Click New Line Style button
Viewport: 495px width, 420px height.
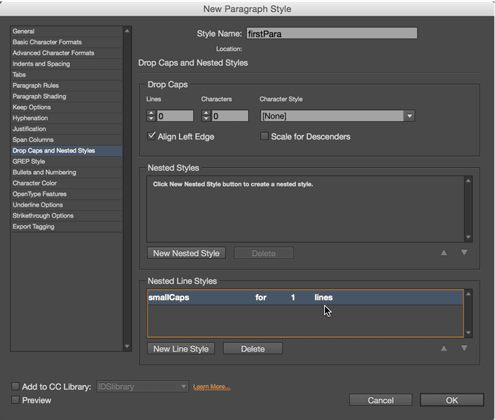click(181, 349)
